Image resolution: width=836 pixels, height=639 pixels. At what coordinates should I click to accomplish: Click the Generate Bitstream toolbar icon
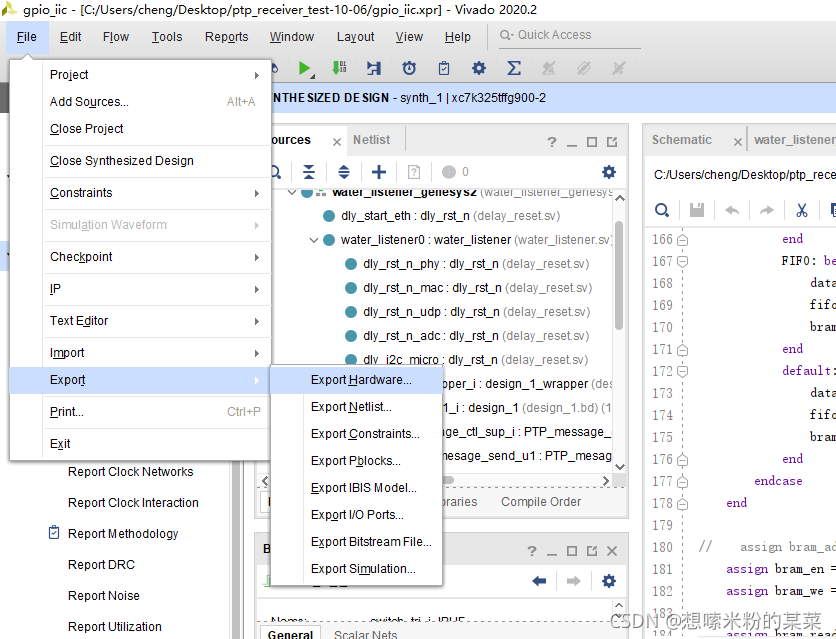[x=339, y=68]
